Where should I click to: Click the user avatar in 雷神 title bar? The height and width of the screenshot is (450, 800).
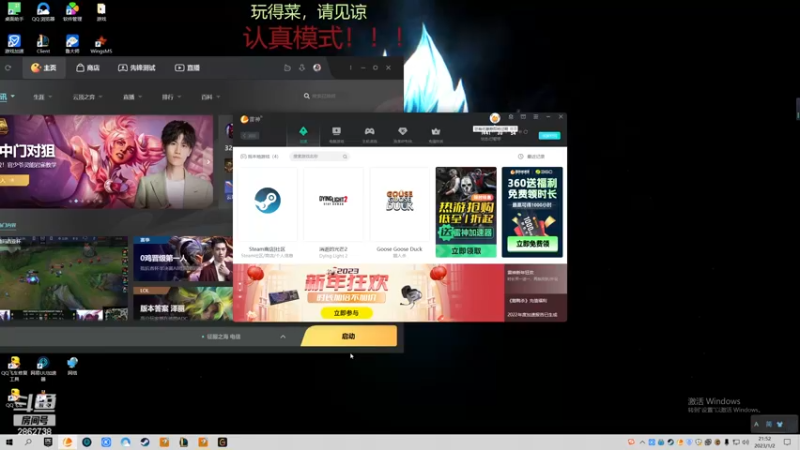(494, 118)
